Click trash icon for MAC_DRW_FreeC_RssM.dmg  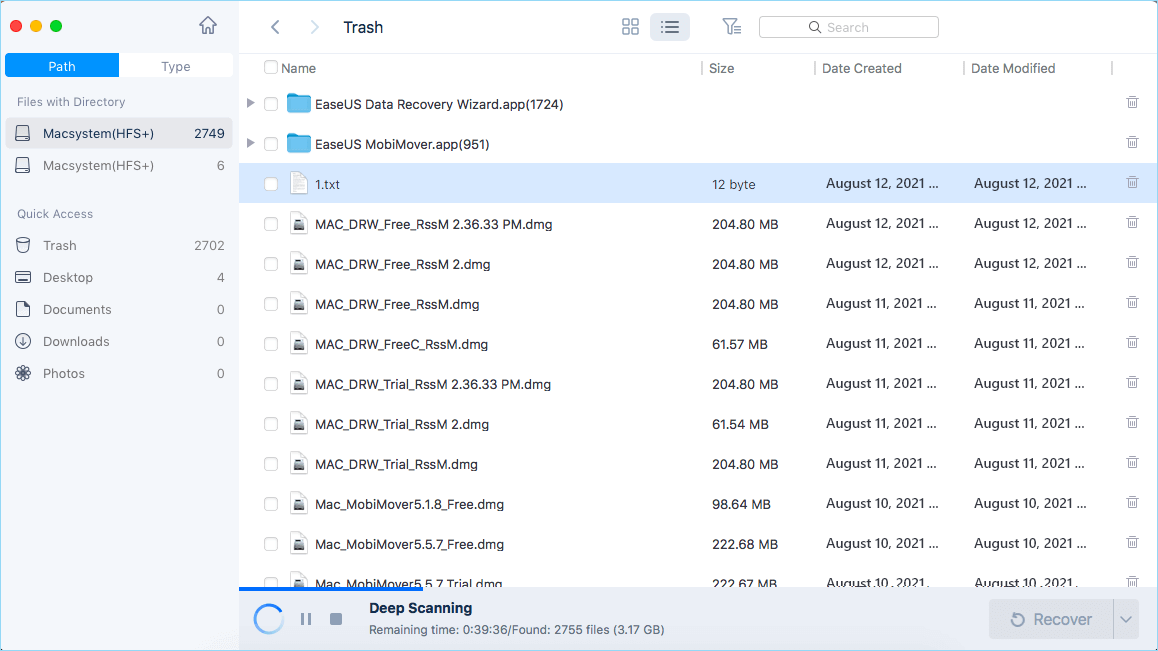tap(1132, 343)
